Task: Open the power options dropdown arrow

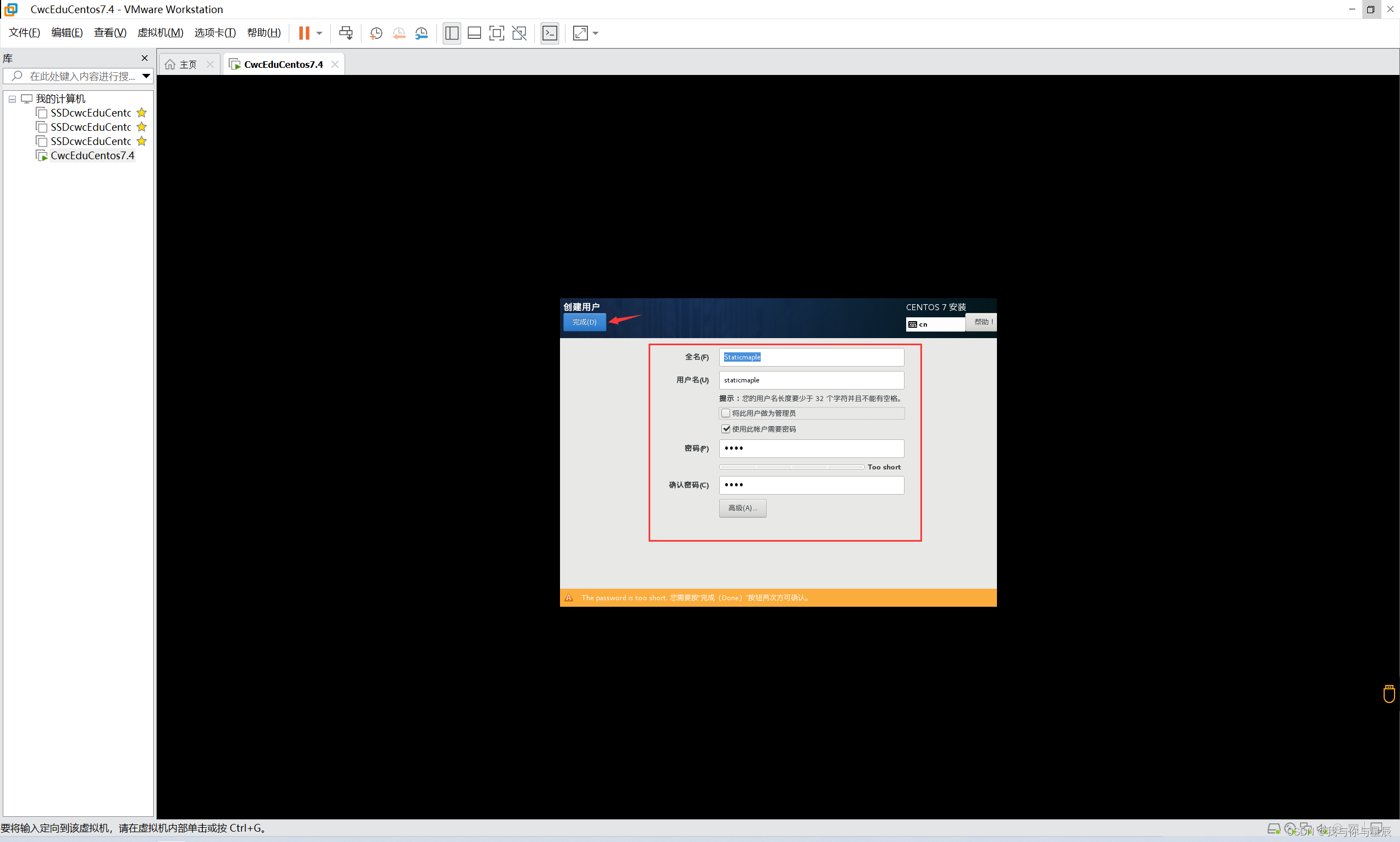Action: [320, 33]
